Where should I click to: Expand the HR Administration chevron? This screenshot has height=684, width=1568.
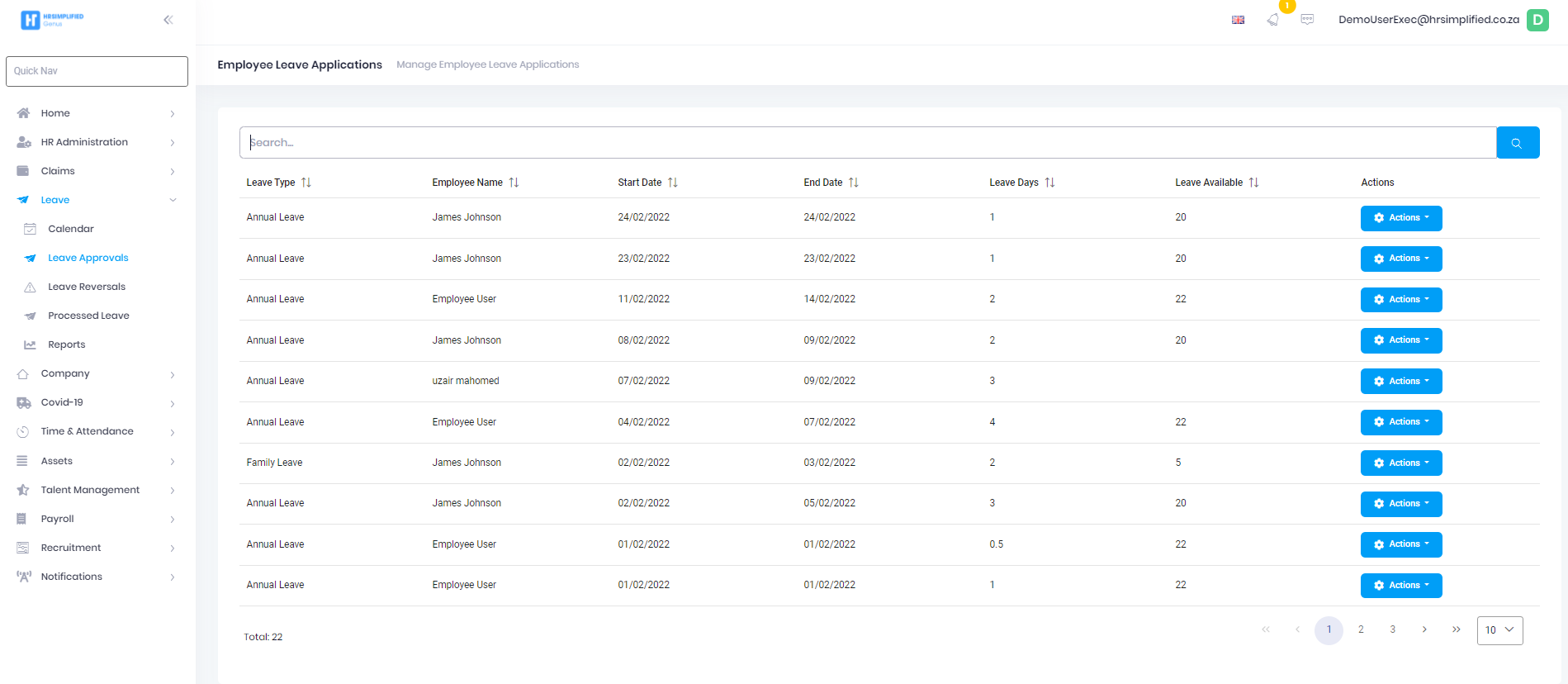[173, 143]
